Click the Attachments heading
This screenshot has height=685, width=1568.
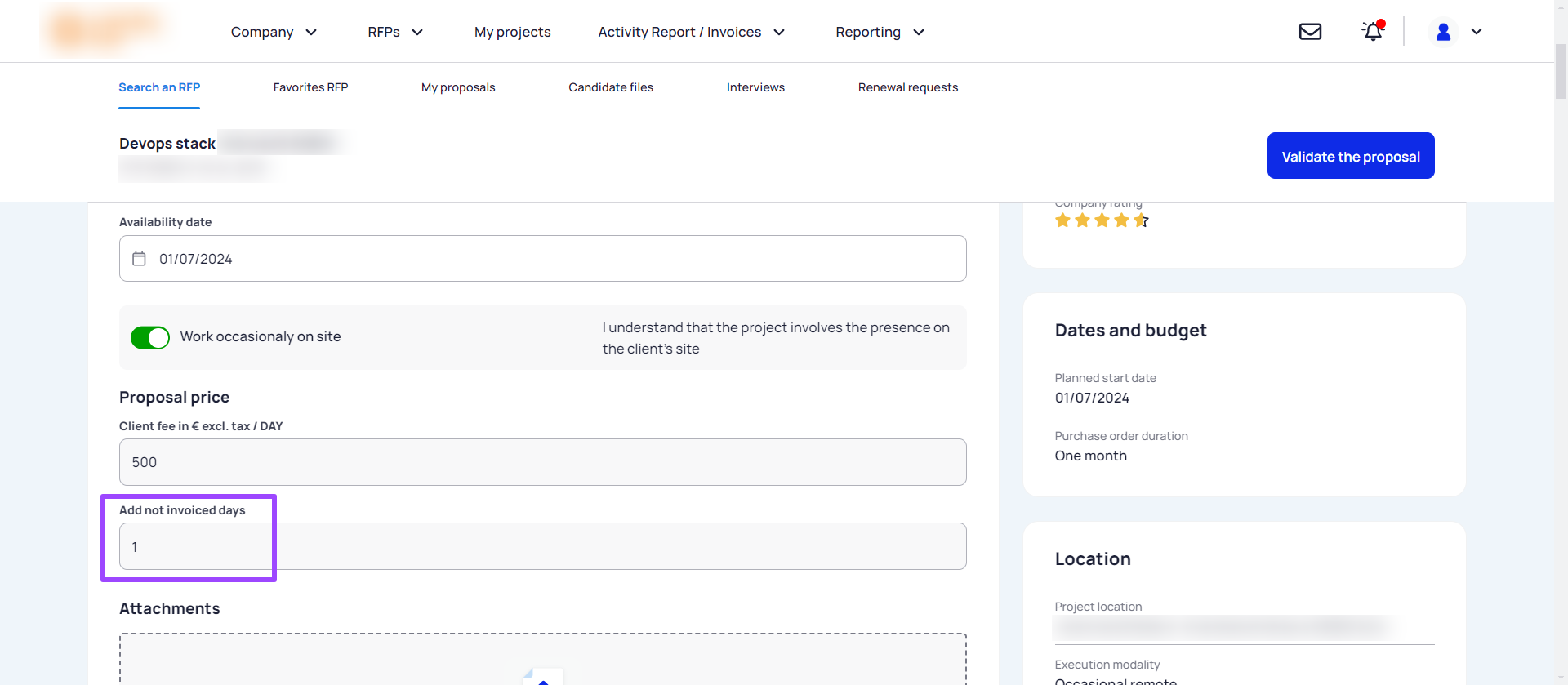[169, 608]
